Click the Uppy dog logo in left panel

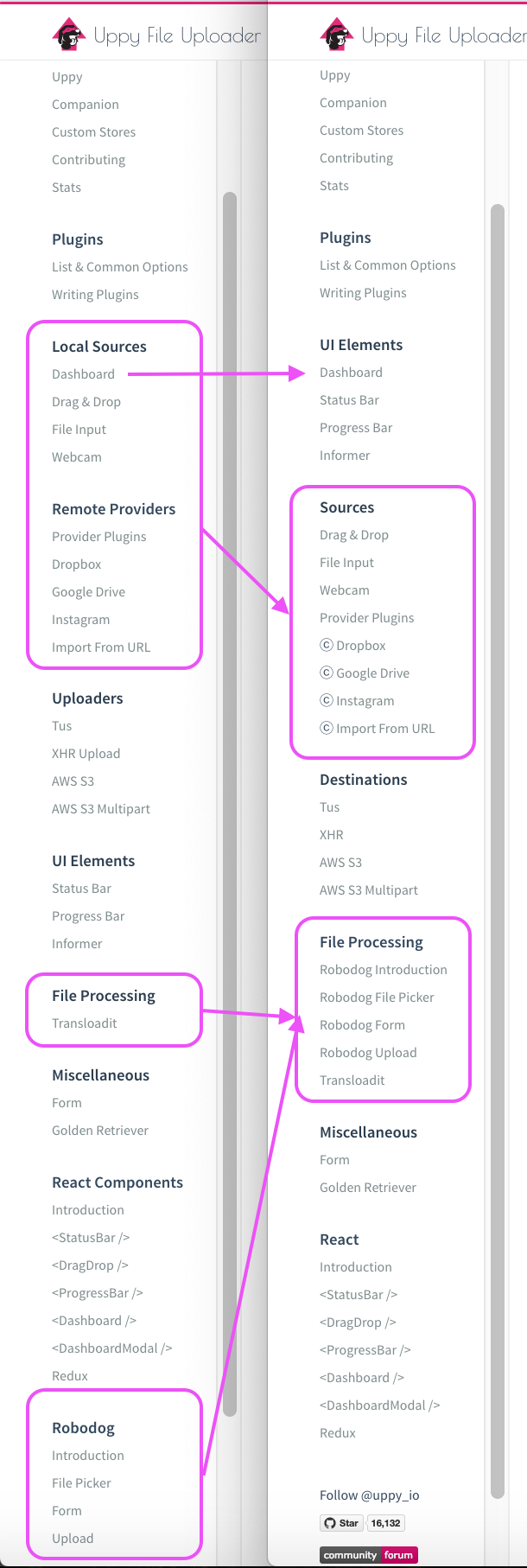69,35
